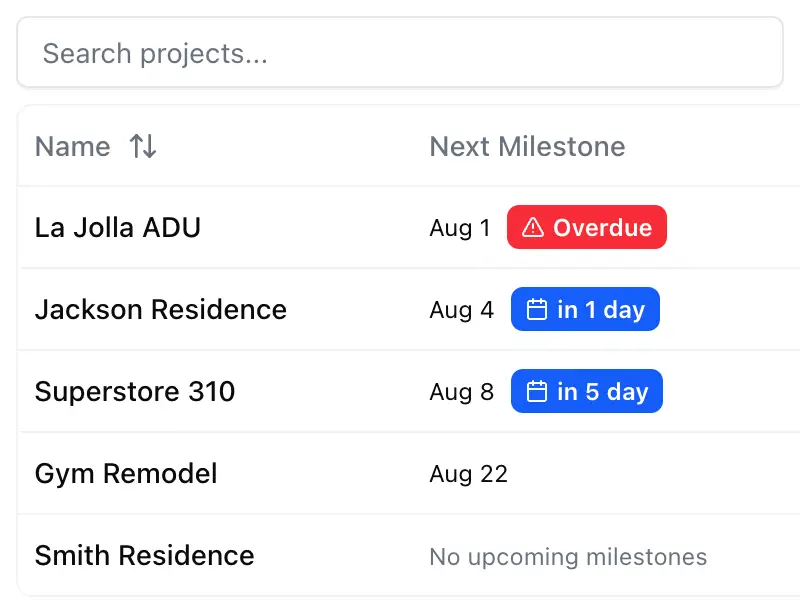Open the Superstore 310 project

point(135,391)
